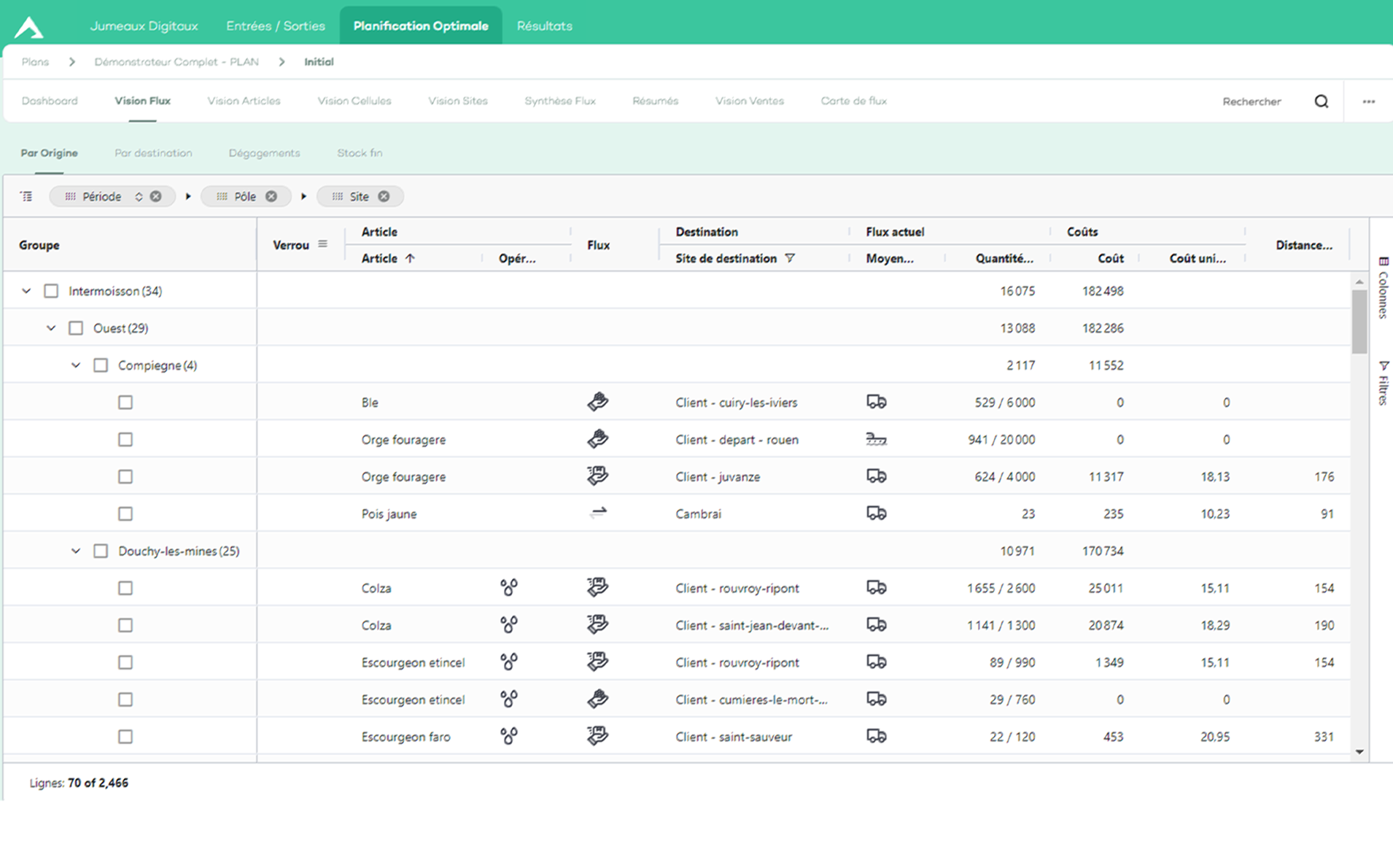Tick checkbox for Orge fouragere juvanze row
1393x868 pixels.
point(125,476)
